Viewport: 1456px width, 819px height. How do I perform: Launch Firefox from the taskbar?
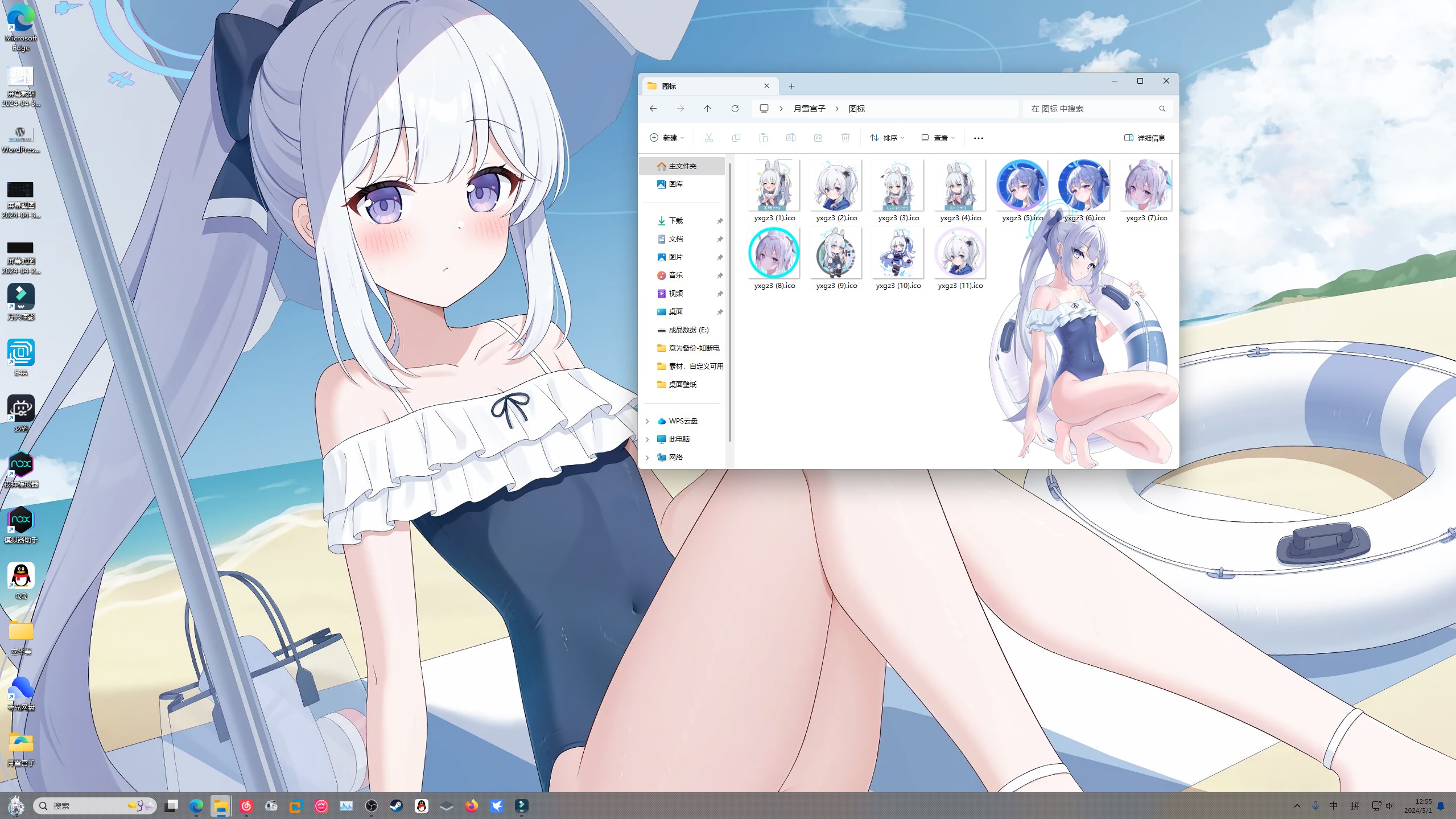472,806
